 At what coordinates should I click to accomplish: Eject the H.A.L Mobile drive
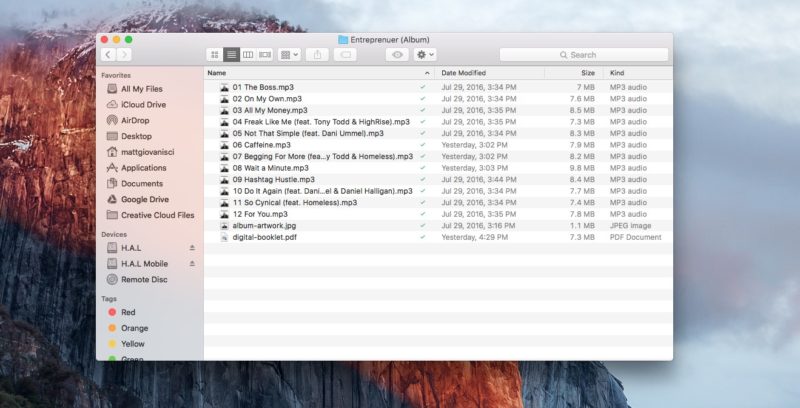tap(192, 264)
